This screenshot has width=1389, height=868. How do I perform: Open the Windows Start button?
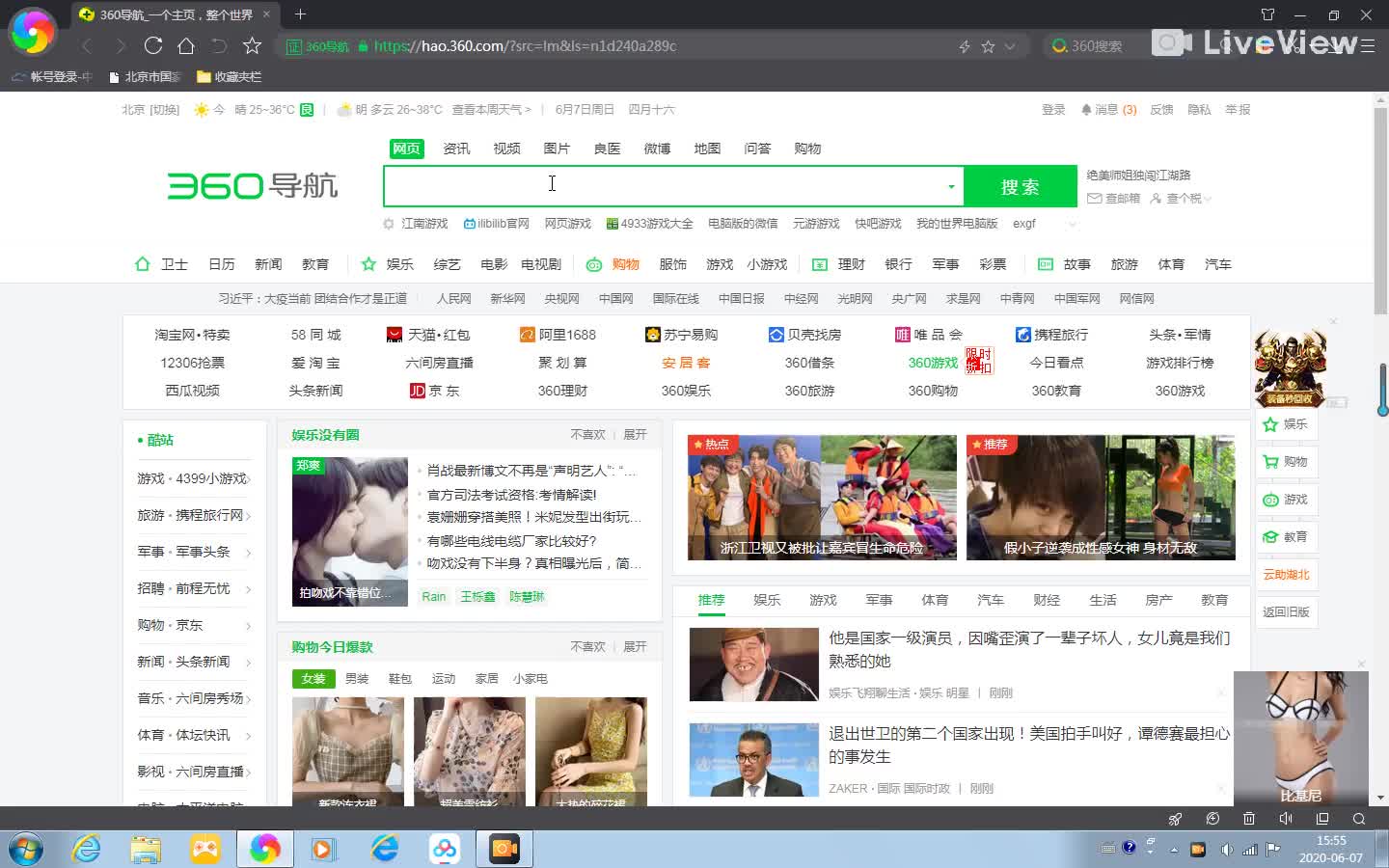point(26,849)
